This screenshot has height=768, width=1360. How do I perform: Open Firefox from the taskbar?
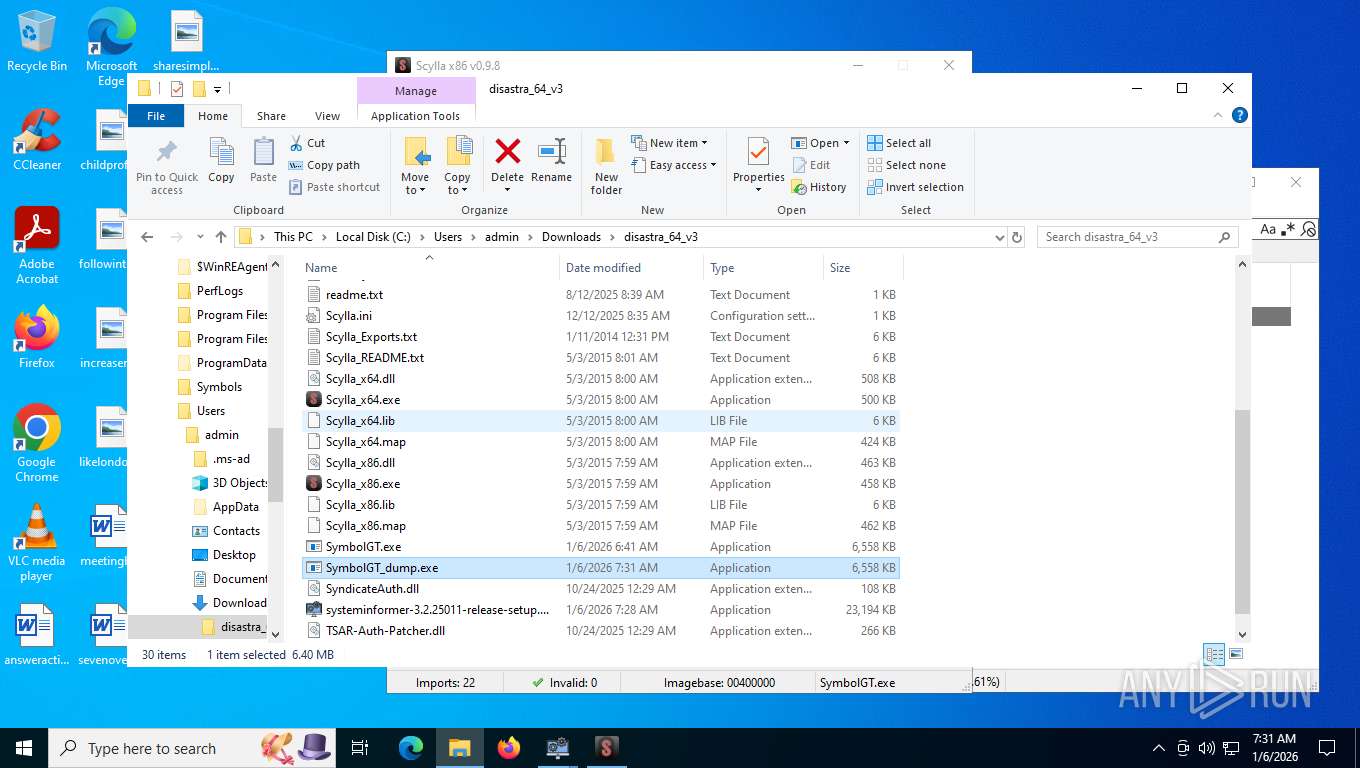(x=509, y=747)
